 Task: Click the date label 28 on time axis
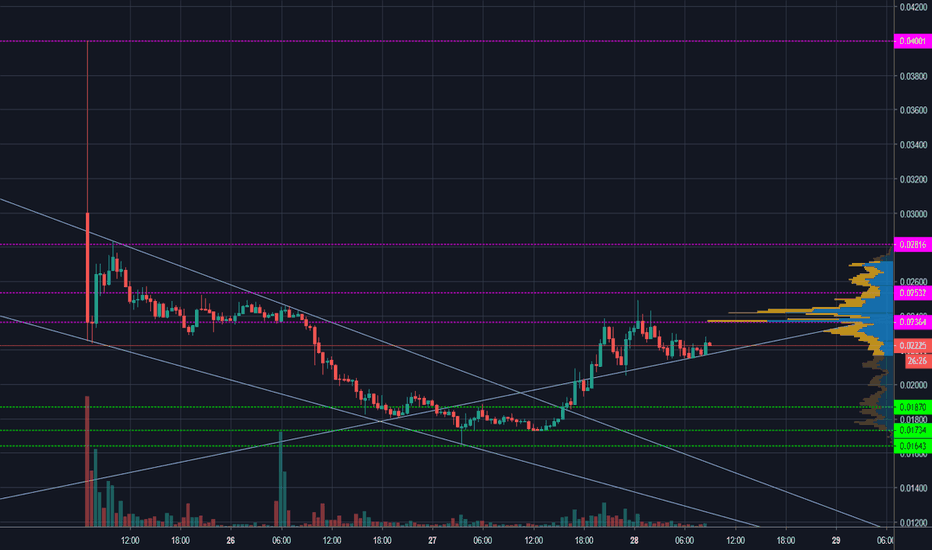(x=634, y=540)
